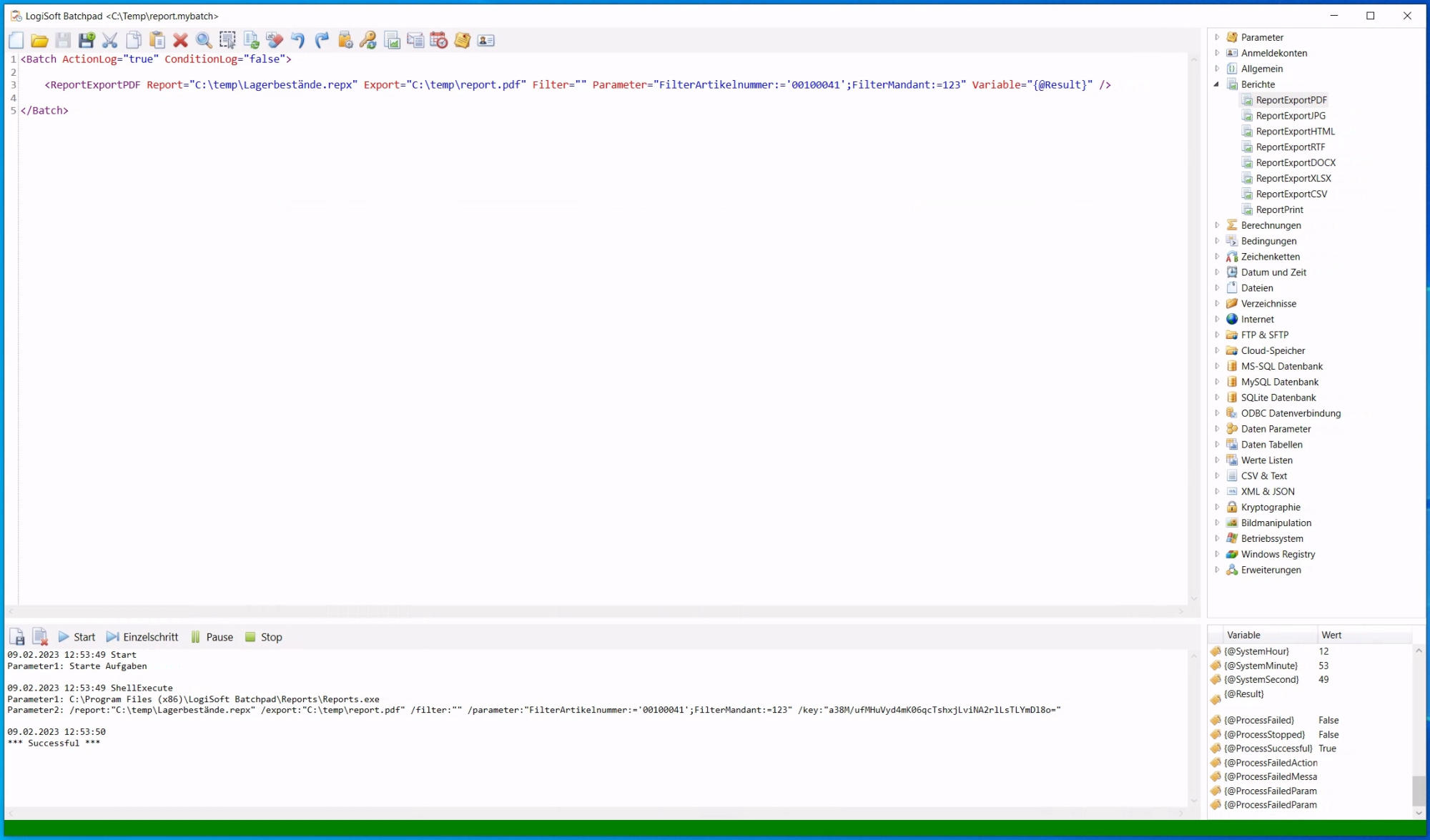Expand the FTP & SFTP category
This screenshot has height=840, width=1430.
pos(1217,335)
